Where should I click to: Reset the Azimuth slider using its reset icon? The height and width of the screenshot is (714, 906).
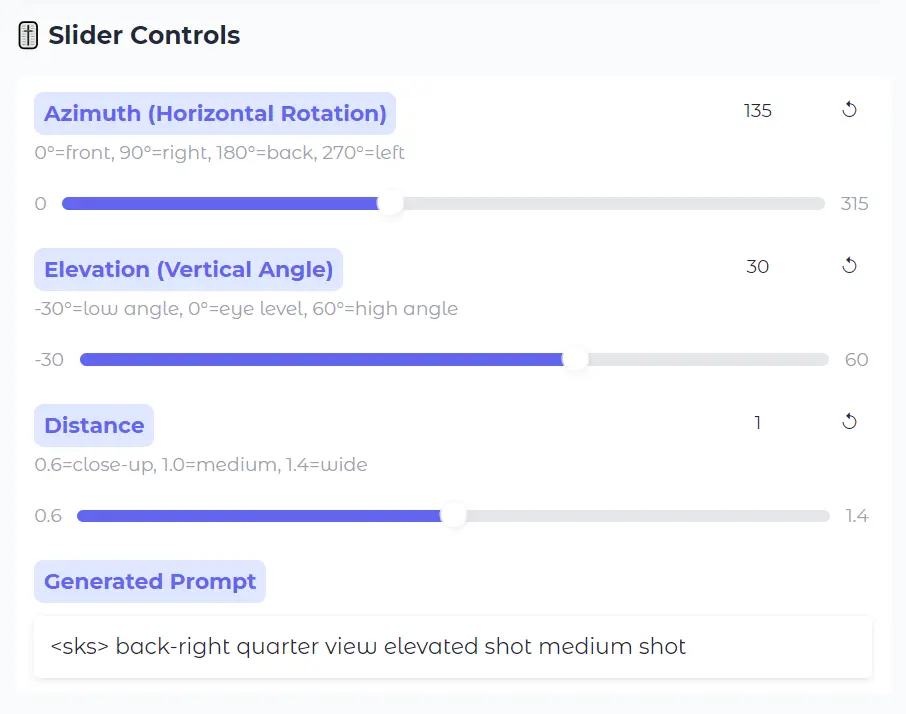(850, 110)
